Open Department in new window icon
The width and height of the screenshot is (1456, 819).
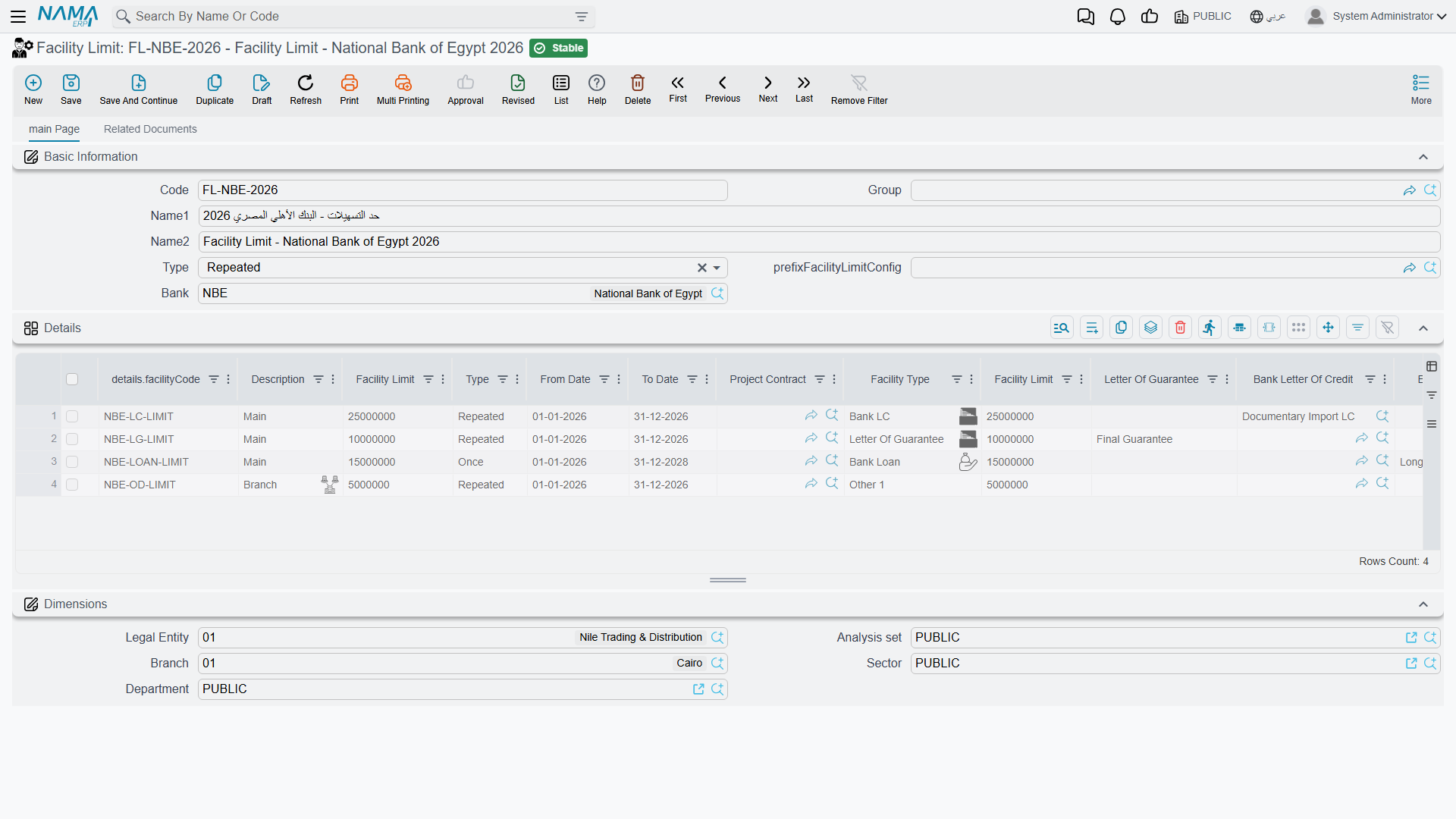point(698,689)
